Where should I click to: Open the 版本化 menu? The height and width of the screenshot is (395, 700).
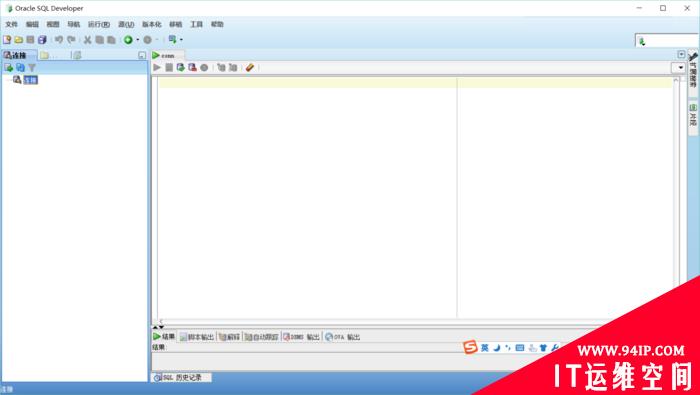pyautogui.click(x=152, y=24)
